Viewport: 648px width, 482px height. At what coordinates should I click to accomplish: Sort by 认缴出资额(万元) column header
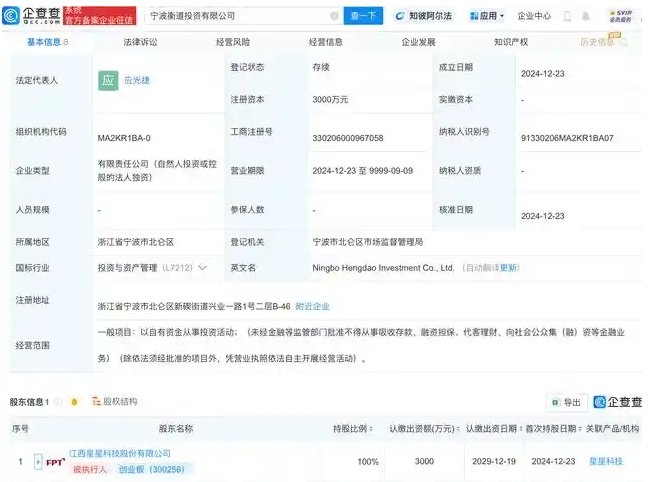[x=424, y=429]
